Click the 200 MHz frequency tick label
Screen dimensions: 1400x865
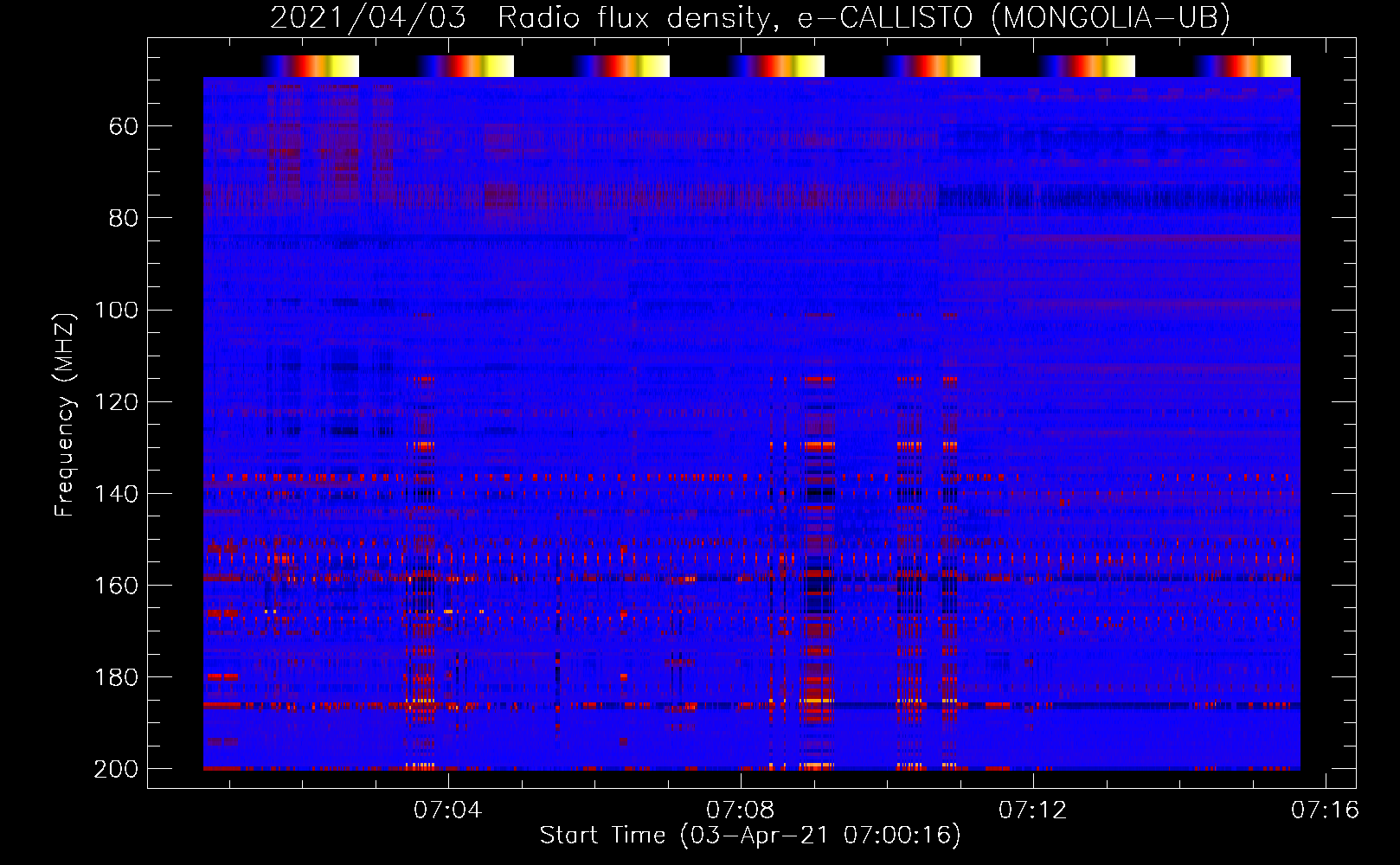coord(117,769)
